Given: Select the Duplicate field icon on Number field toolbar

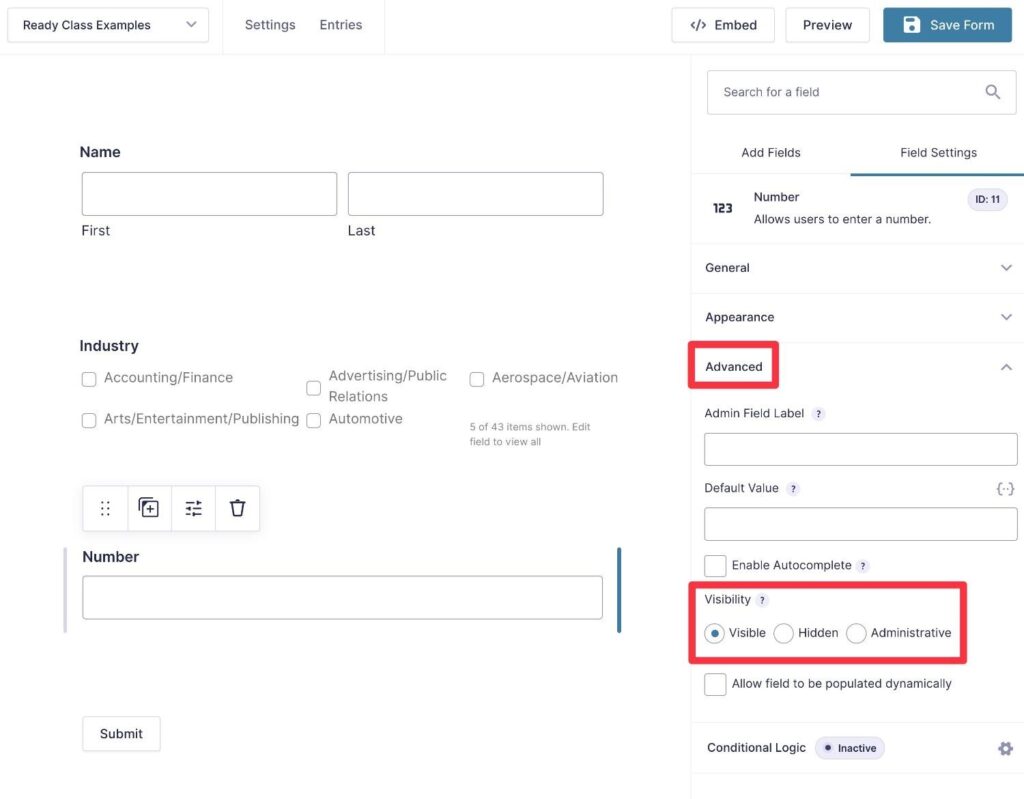Looking at the screenshot, I should 149,507.
